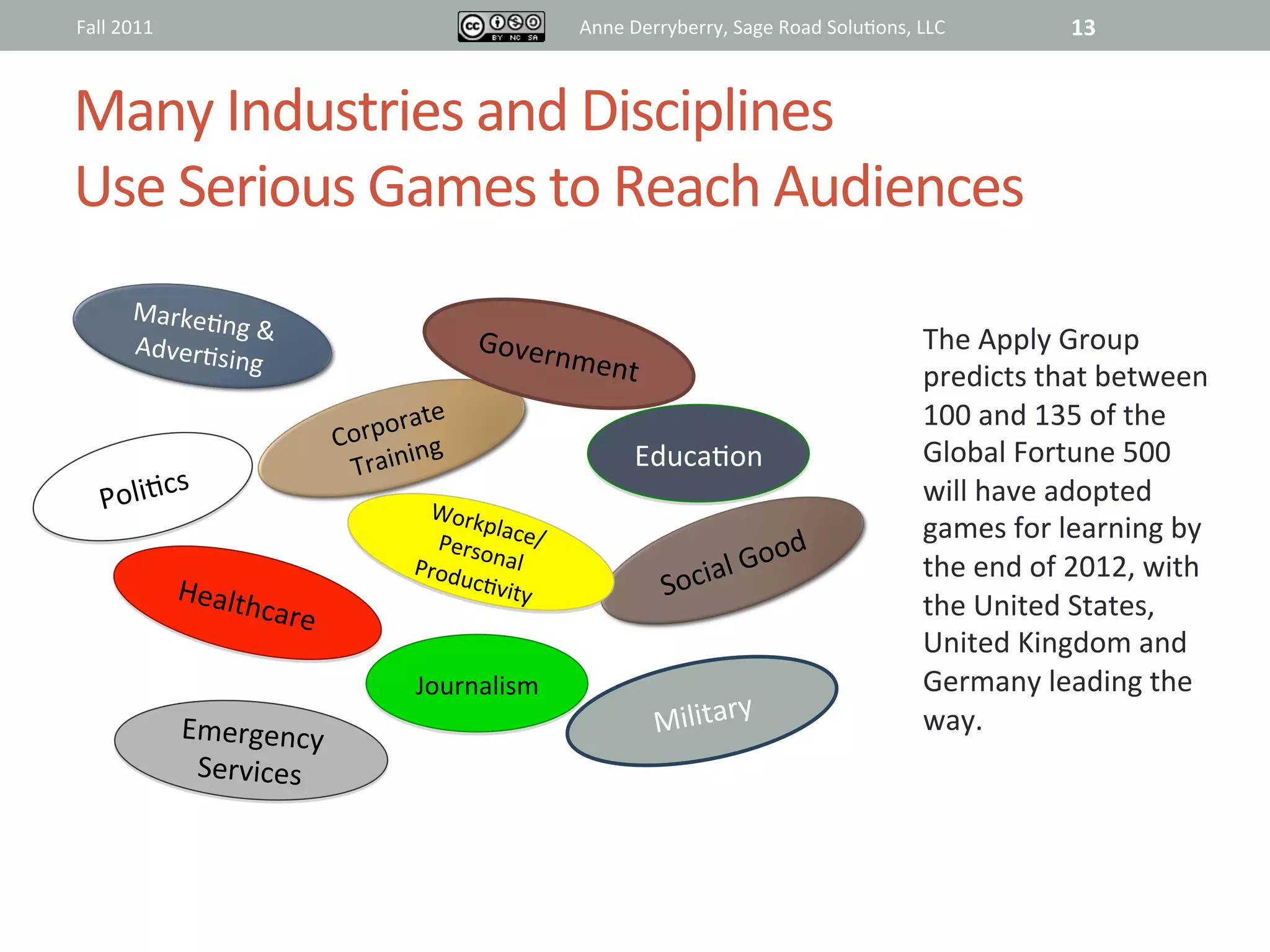
Task: Click the Military oval
Action: 702,711
